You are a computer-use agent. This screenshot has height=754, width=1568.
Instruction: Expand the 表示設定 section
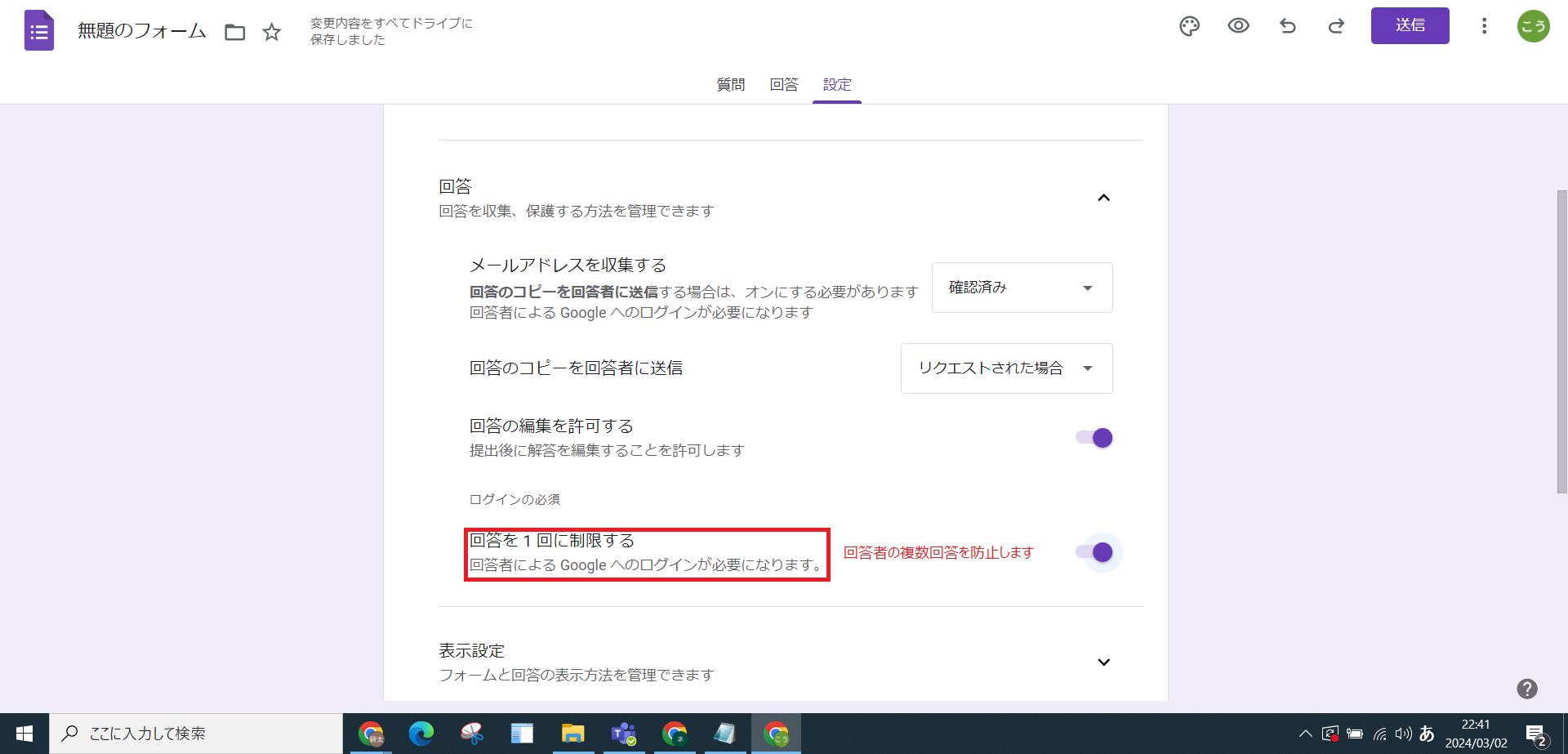click(1104, 662)
